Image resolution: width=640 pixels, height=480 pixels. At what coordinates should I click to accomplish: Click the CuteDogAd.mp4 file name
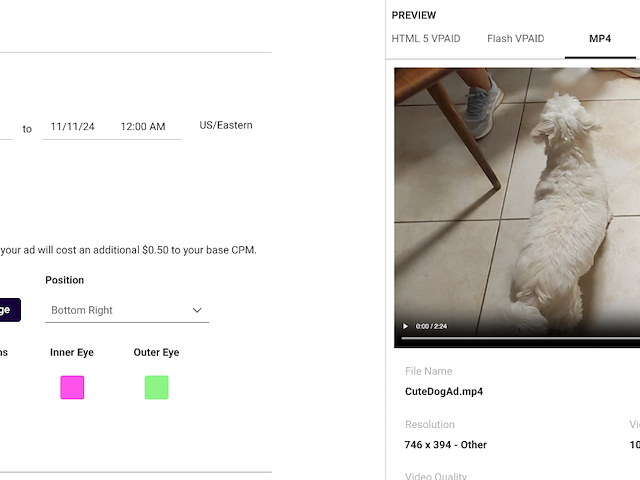(444, 392)
